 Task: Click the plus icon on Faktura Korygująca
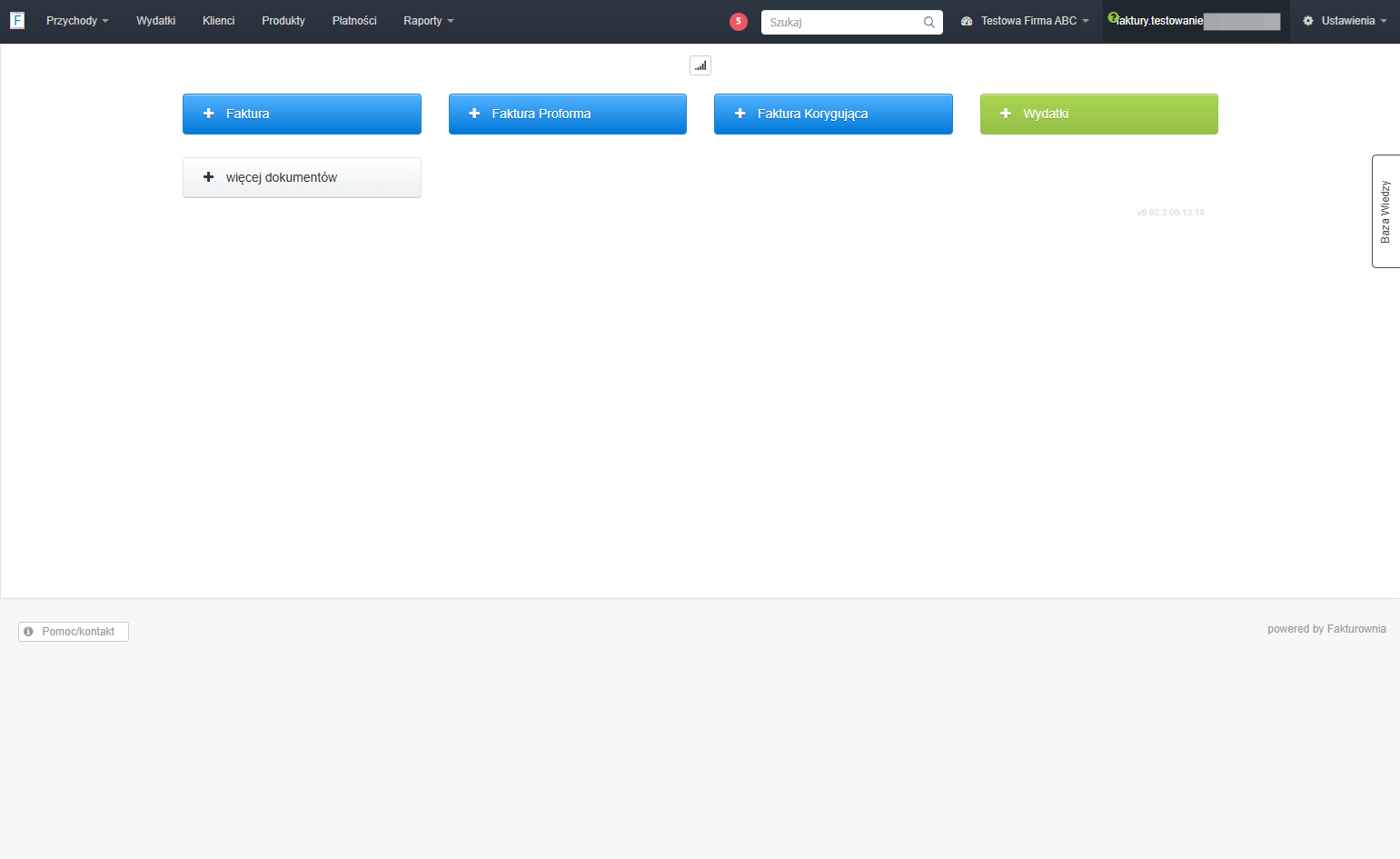[x=740, y=114]
